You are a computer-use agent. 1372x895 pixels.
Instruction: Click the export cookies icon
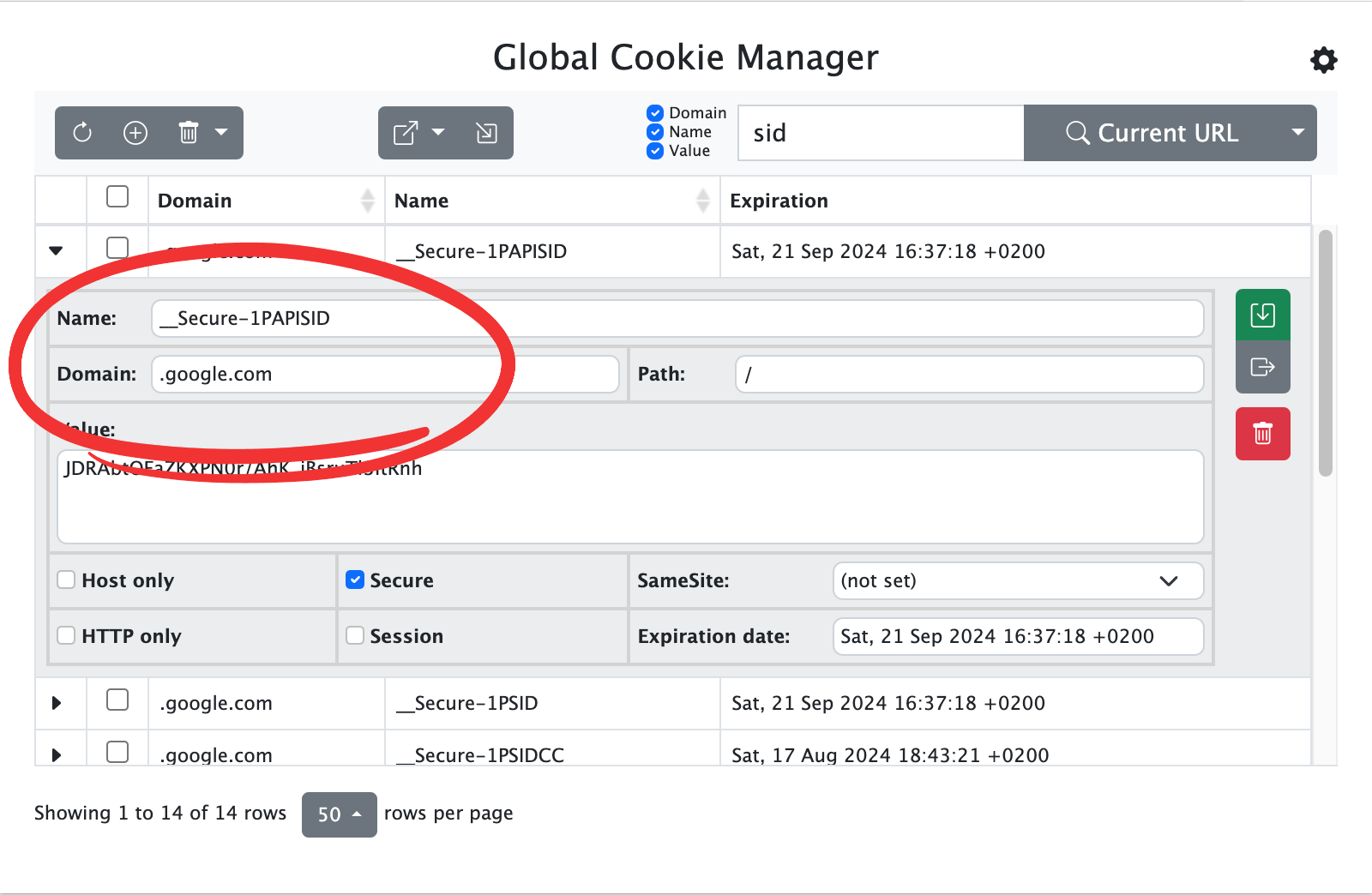click(406, 133)
